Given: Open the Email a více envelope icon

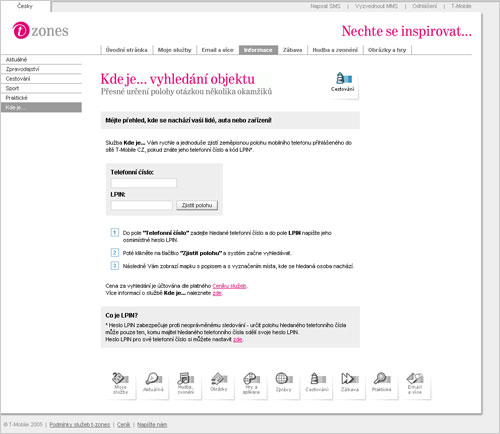Looking at the screenshot, I should pos(415,384).
